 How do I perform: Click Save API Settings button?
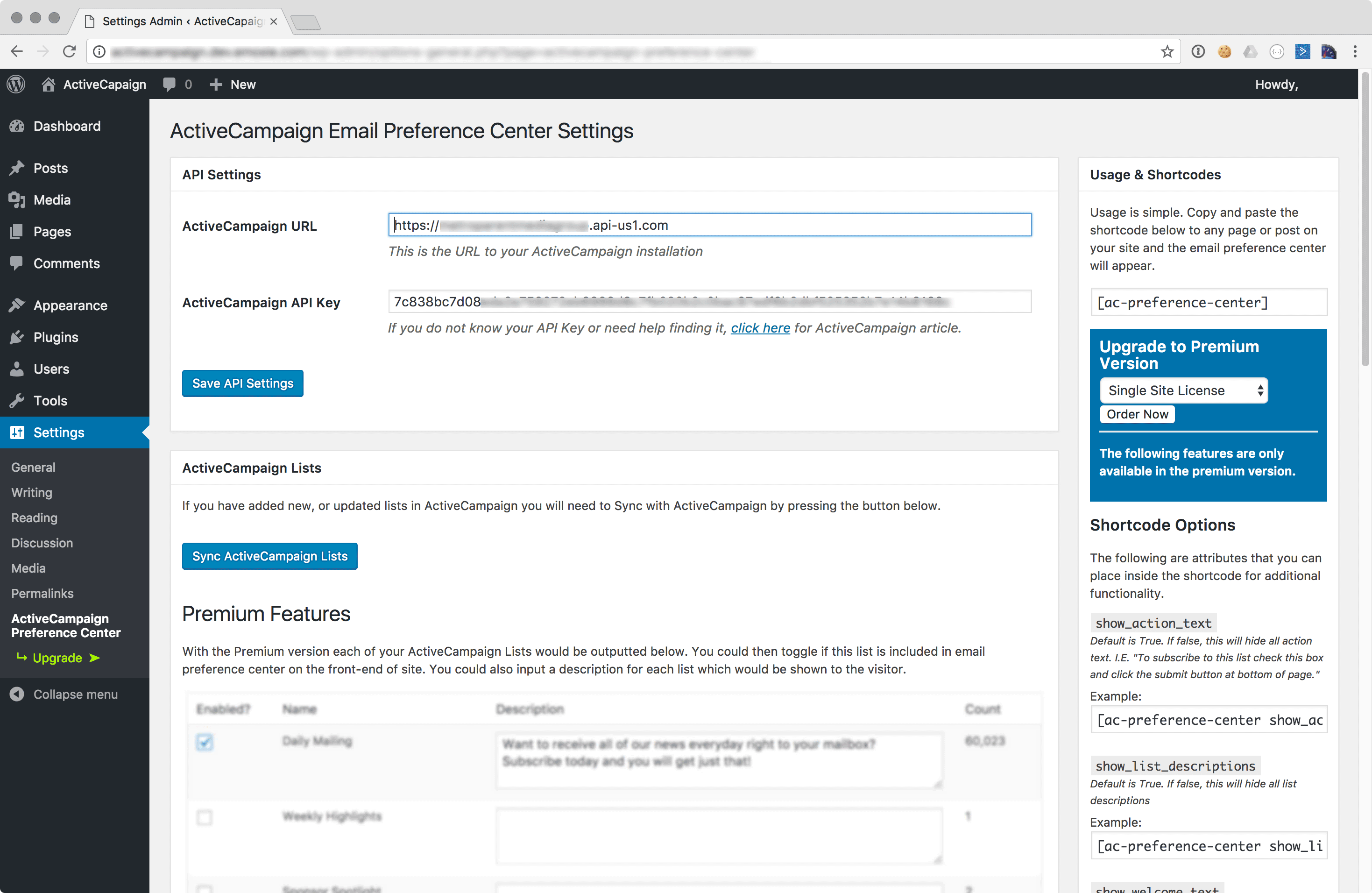click(x=243, y=383)
